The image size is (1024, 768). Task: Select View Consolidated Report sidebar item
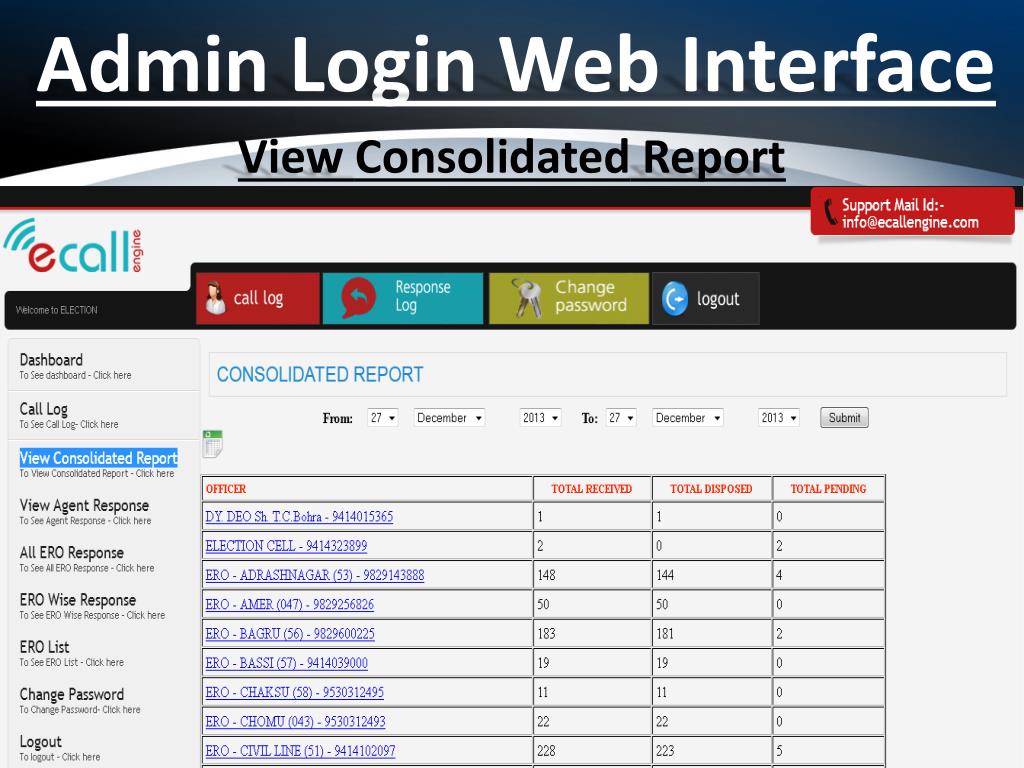coord(99,458)
